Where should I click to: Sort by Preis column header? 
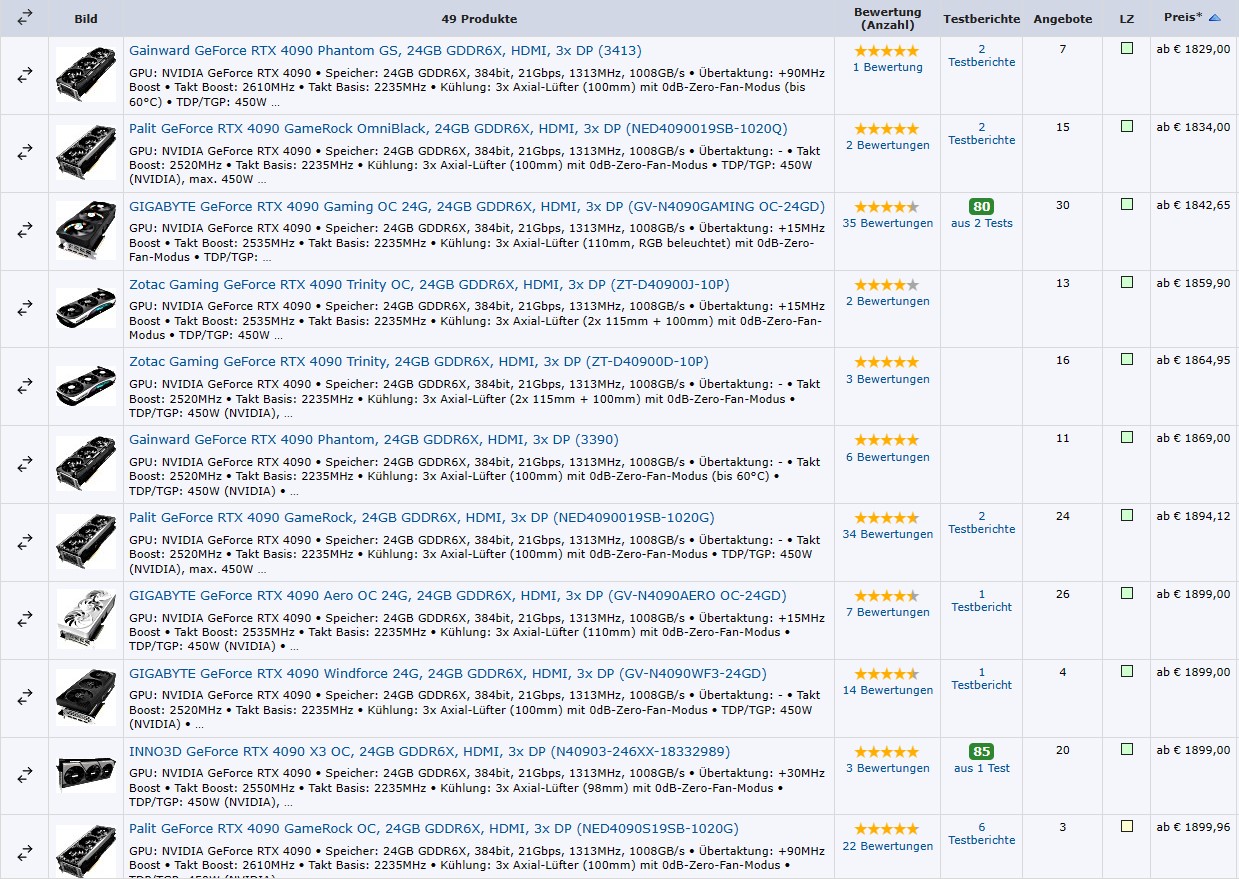[1183, 17]
